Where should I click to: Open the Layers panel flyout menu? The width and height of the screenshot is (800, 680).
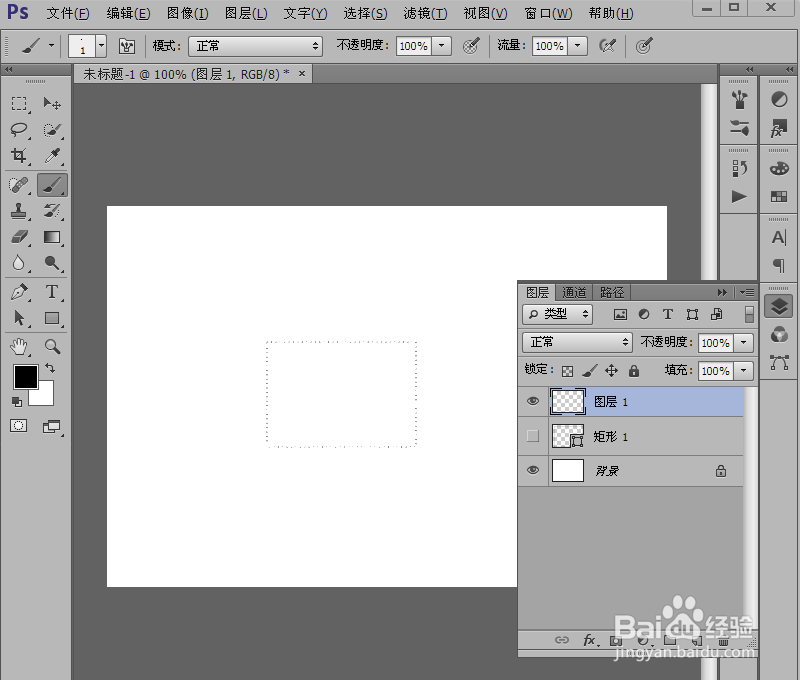click(747, 292)
